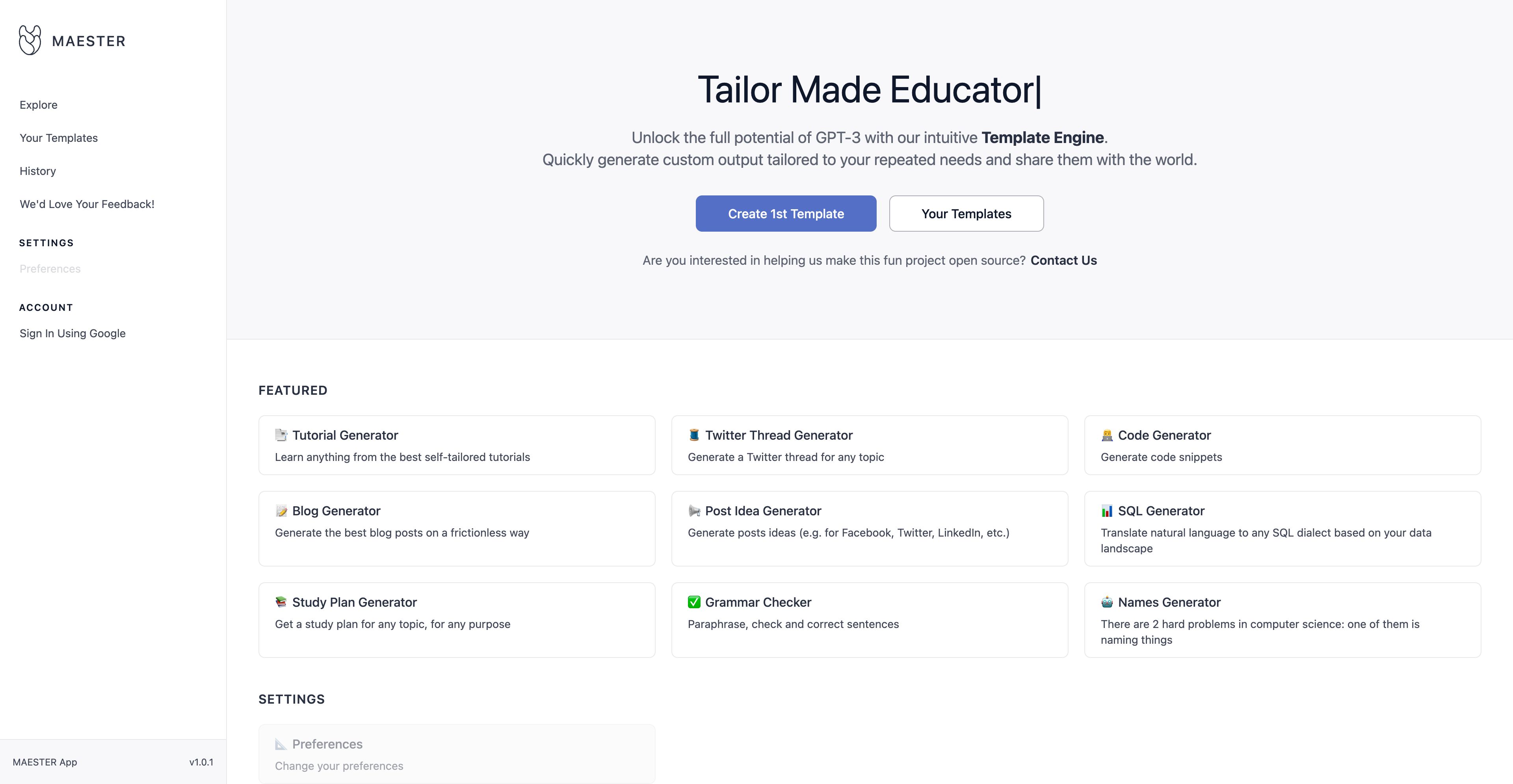
Task: Click the Grammar Checker green checkmark icon
Action: click(x=694, y=602)
